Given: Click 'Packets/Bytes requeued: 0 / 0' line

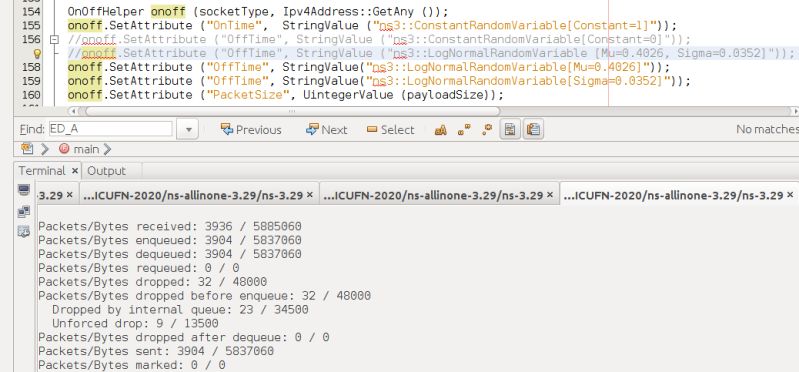Looking at the screenshot, I should tap(139, 268).
